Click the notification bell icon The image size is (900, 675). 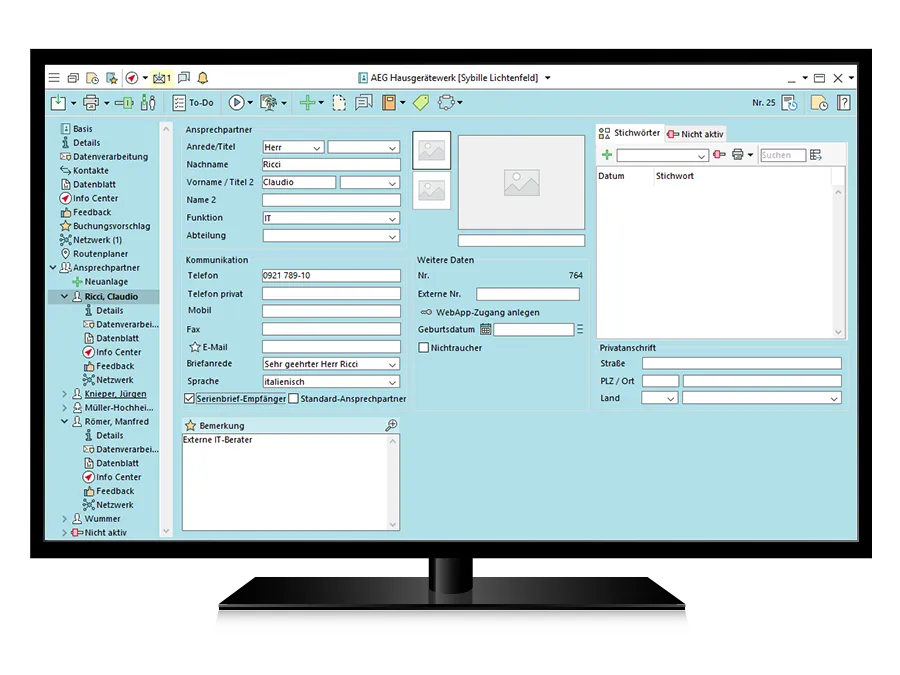(x=203, y=77)
